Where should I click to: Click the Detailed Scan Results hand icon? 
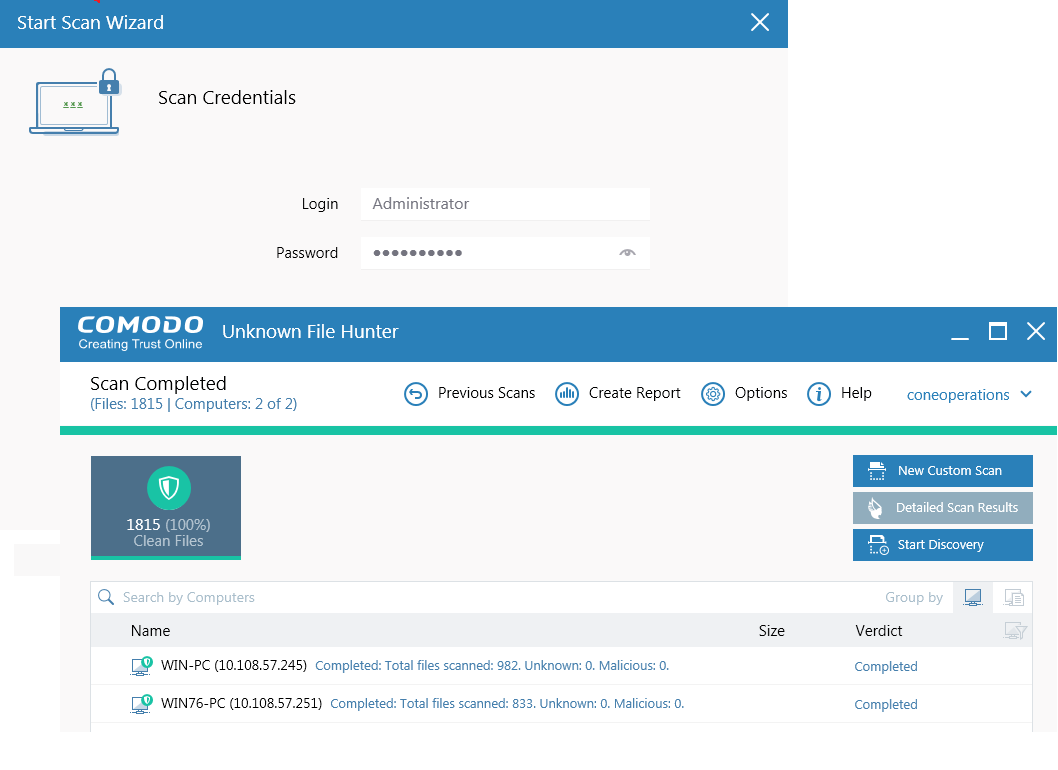tap(875, 508)
